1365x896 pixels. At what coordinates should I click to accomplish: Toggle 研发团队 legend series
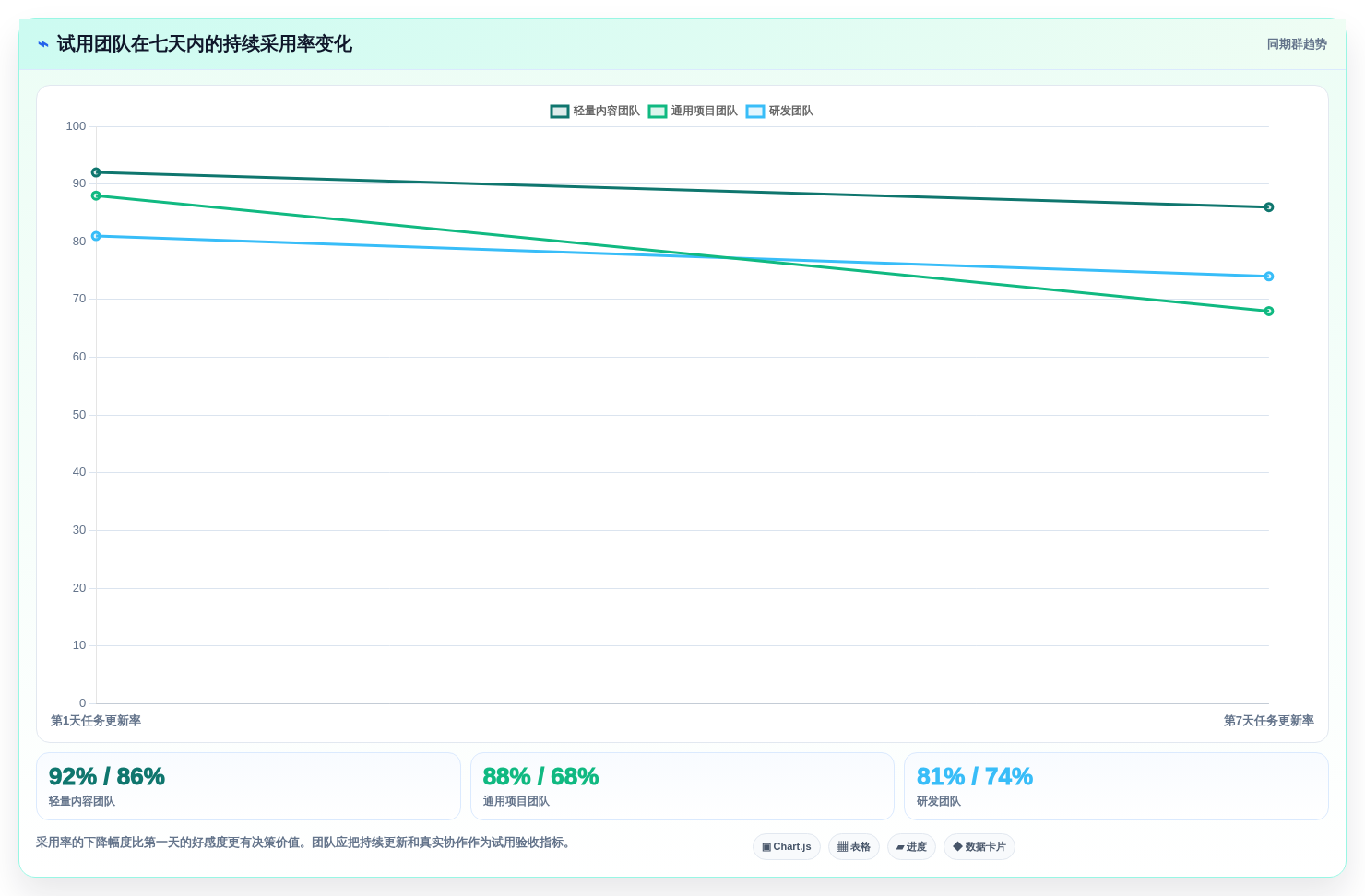pyautogui.click(x=779, y=111)
